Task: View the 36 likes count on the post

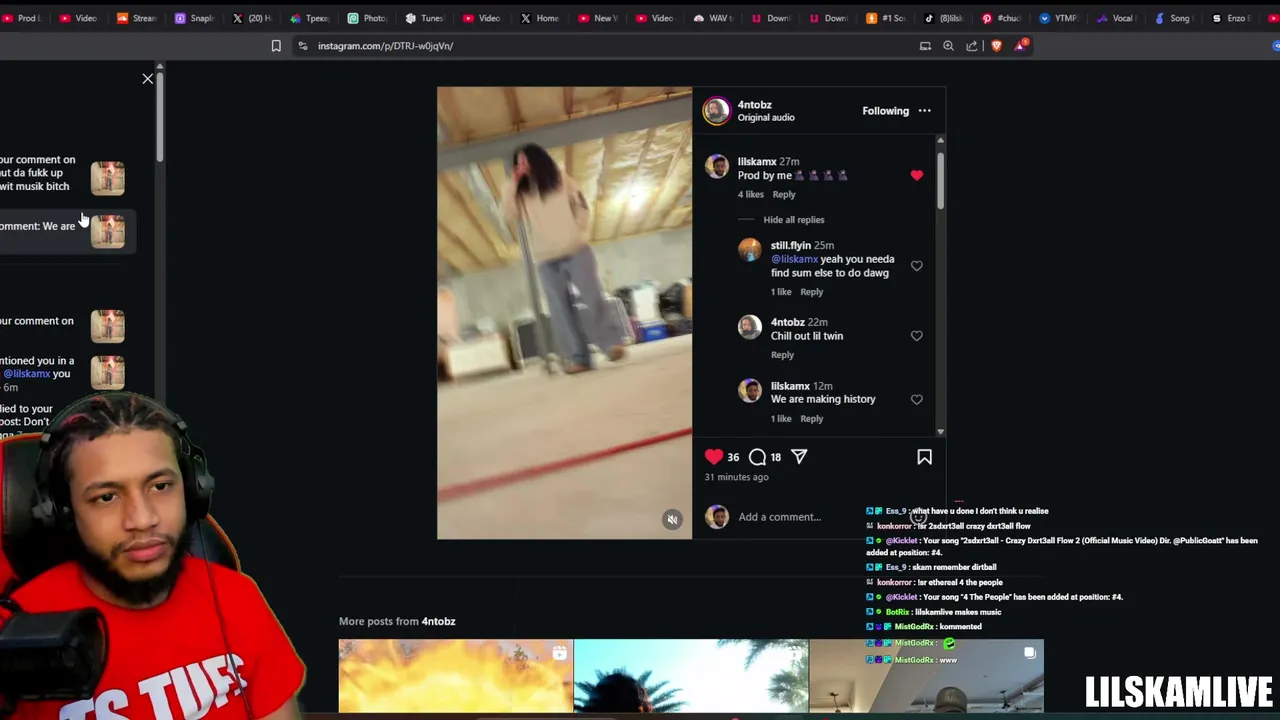Action: (733, 457)
